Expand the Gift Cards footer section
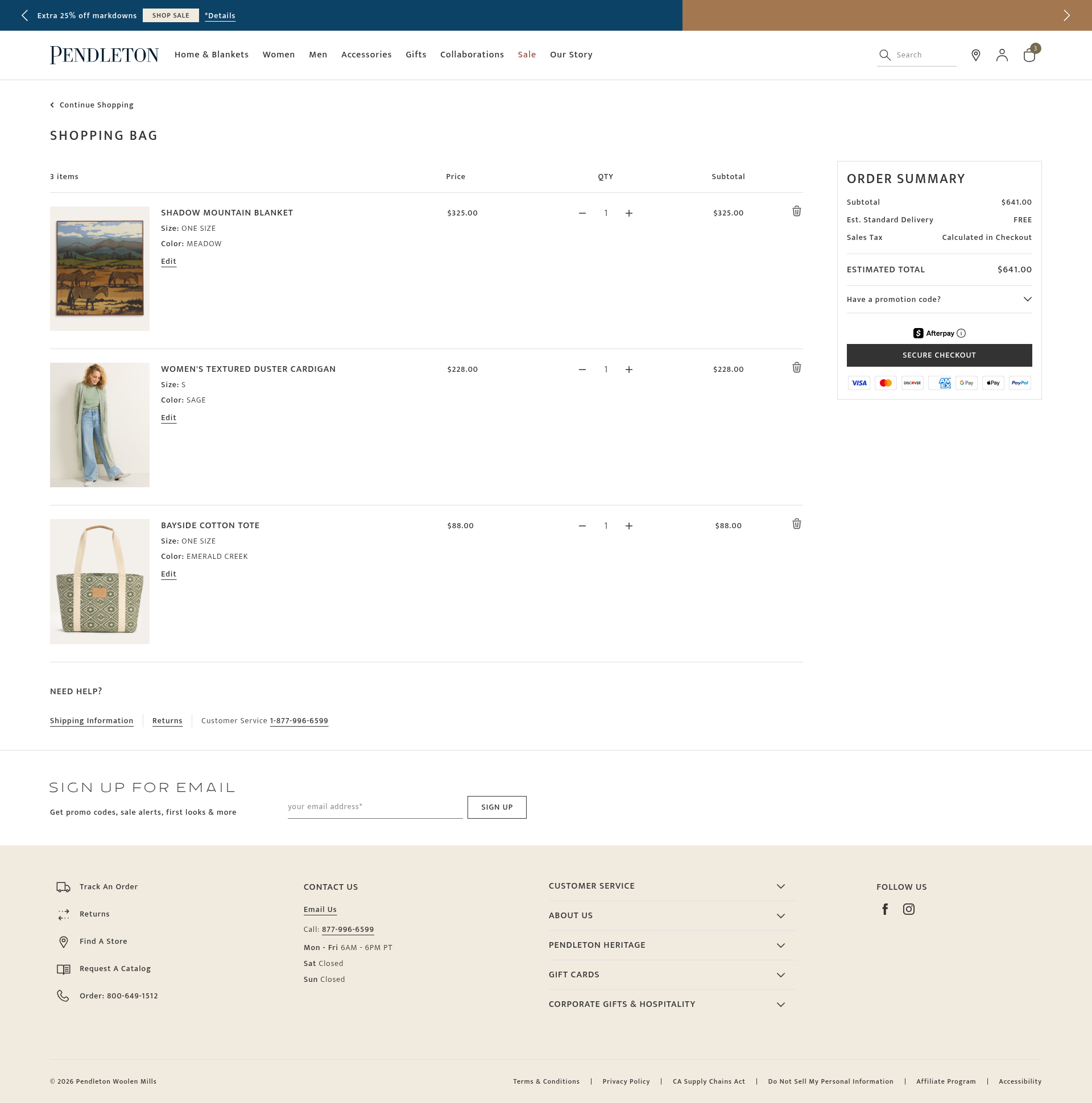The height and width of the screenshot is (1103, 1092). (x=667, y=975)
